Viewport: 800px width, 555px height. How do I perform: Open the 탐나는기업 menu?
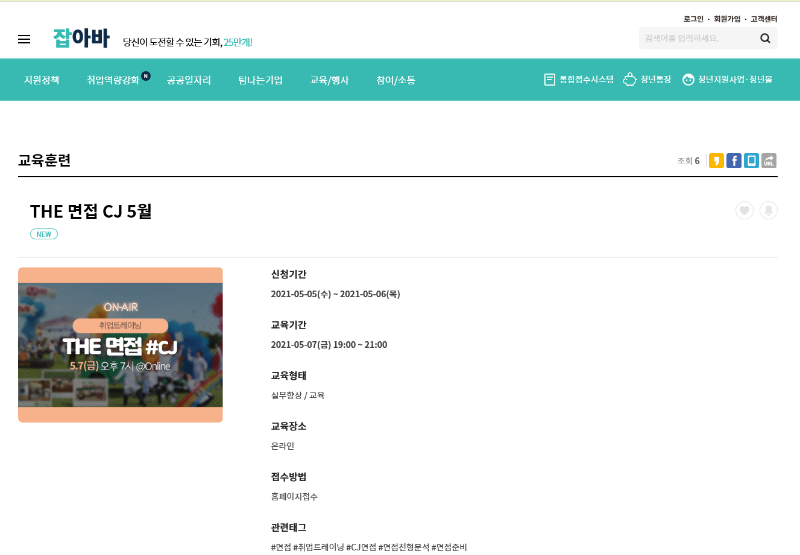pos(260,80)
